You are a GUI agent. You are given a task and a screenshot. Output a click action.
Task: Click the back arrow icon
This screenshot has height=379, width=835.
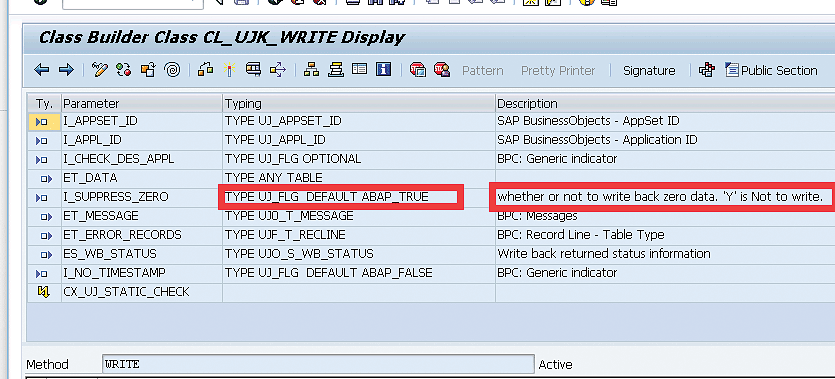pos(42,70)
